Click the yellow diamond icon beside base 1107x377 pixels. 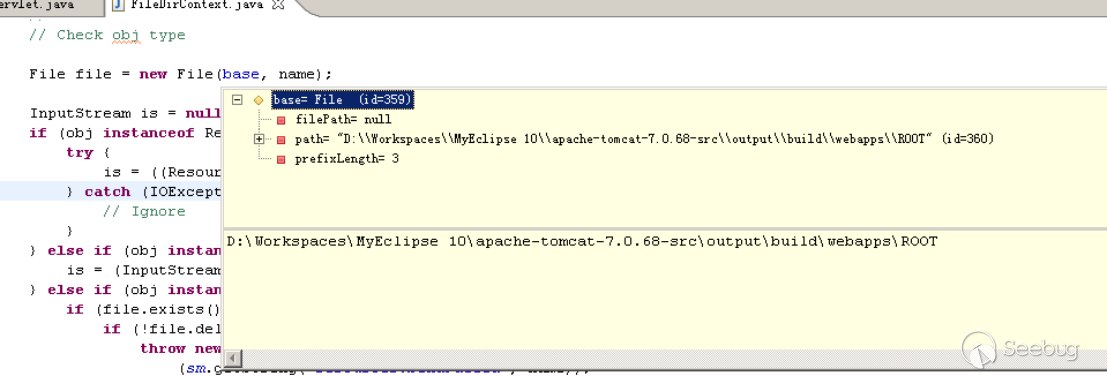coord(258,100)
